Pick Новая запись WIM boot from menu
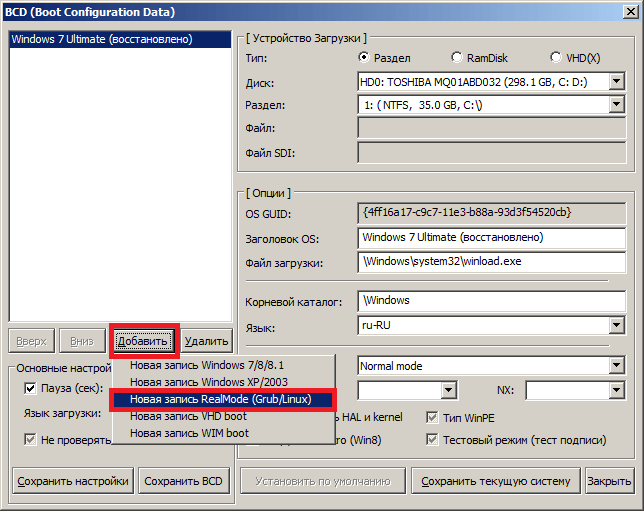Screen dimensions: 644x511 pyautogui.click(x=189, y=433)
